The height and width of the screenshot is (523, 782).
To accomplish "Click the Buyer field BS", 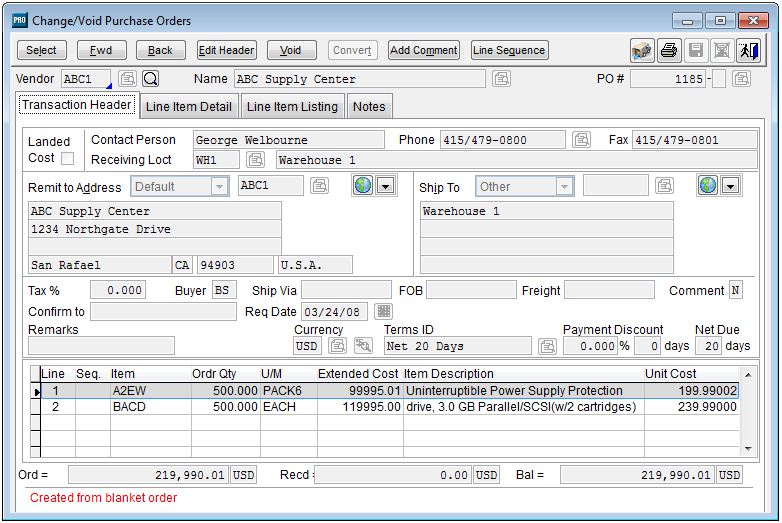I will 224,290.
